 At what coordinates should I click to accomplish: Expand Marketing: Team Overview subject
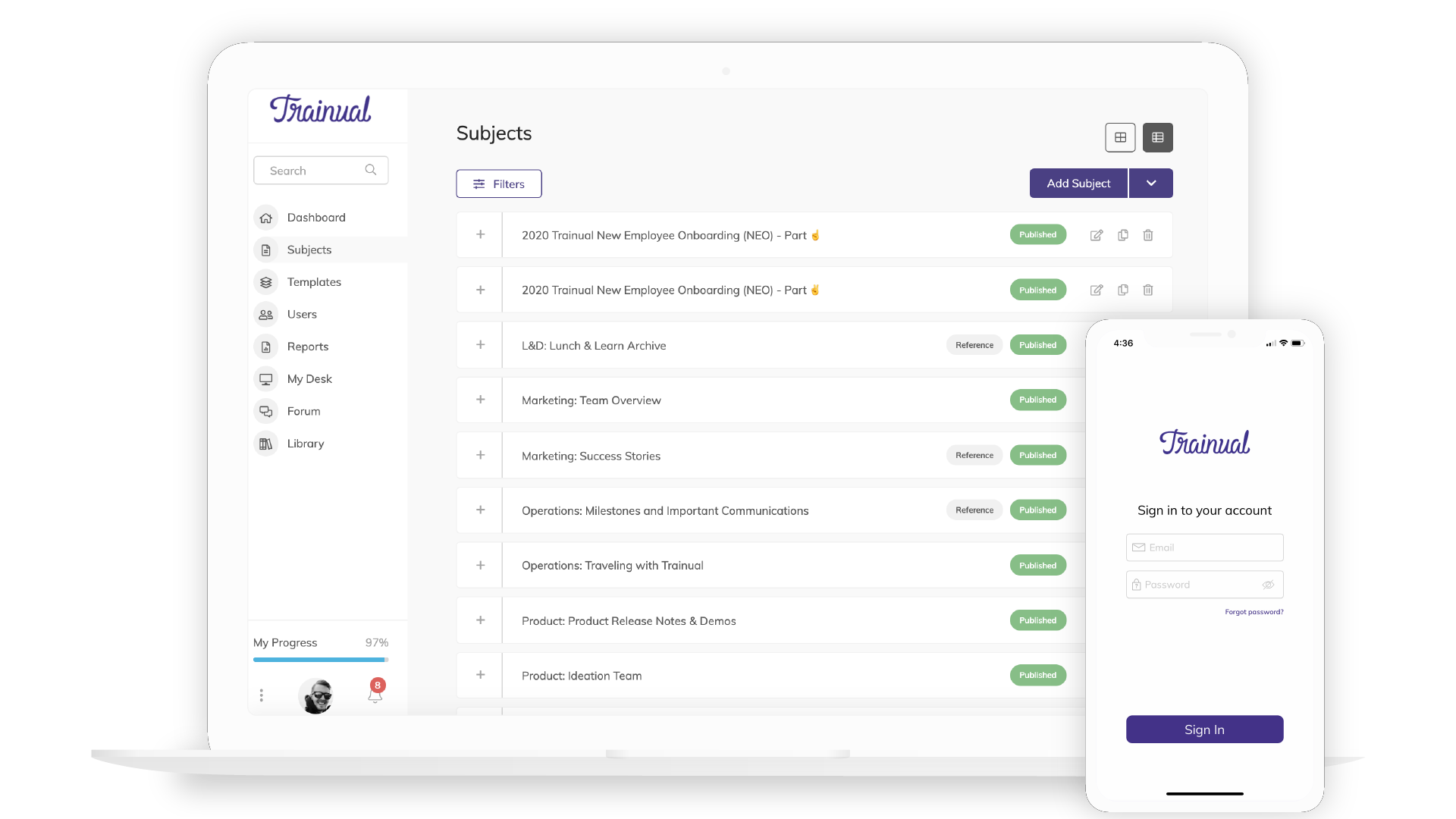point(480,400)
